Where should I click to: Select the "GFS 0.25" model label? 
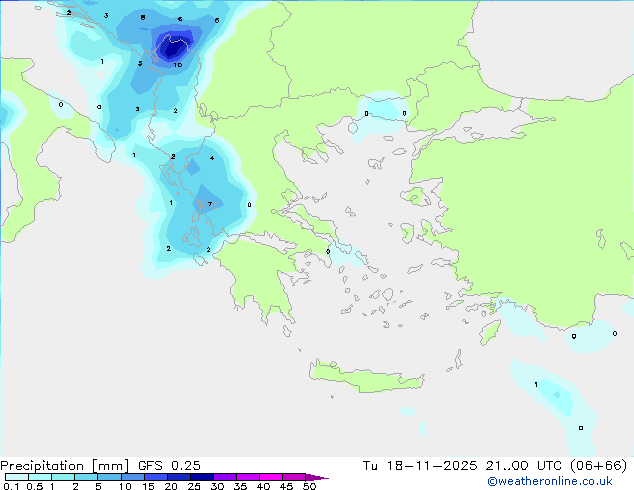click(x=169, y=466)
